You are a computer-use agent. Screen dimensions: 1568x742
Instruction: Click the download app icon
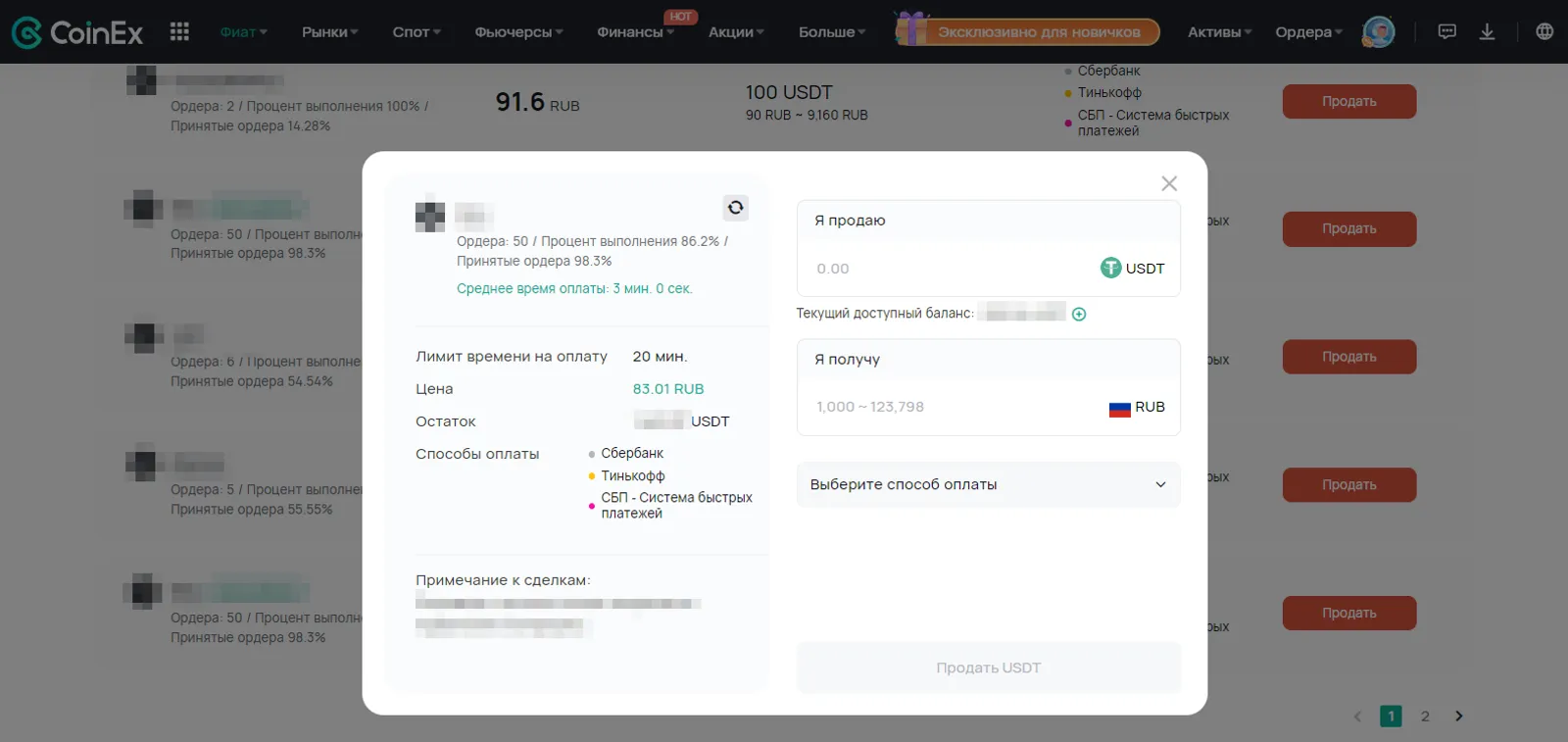(1487, 31)
